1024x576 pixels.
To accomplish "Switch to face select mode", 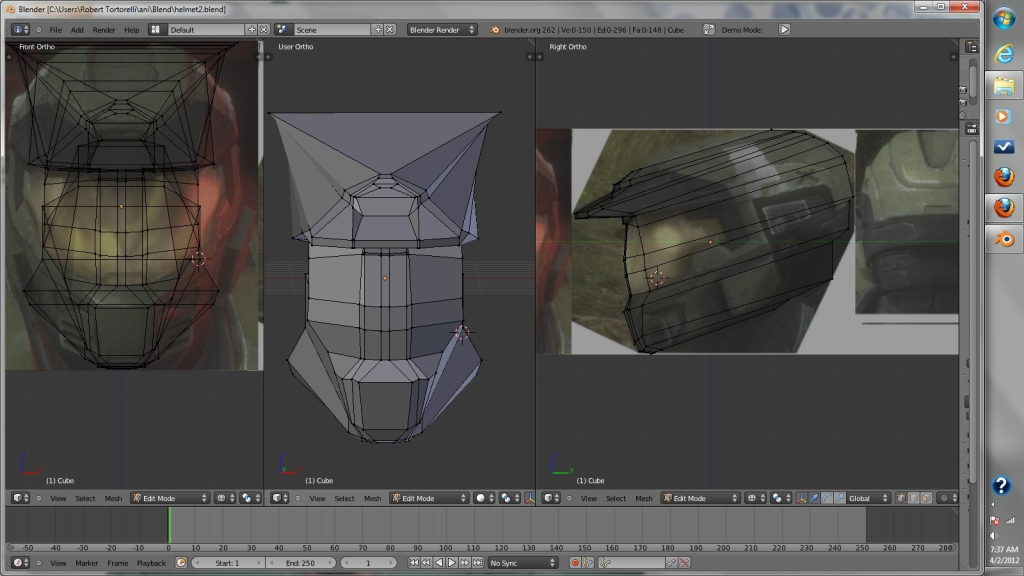I will pyautogui.click(x=926, y=498).
